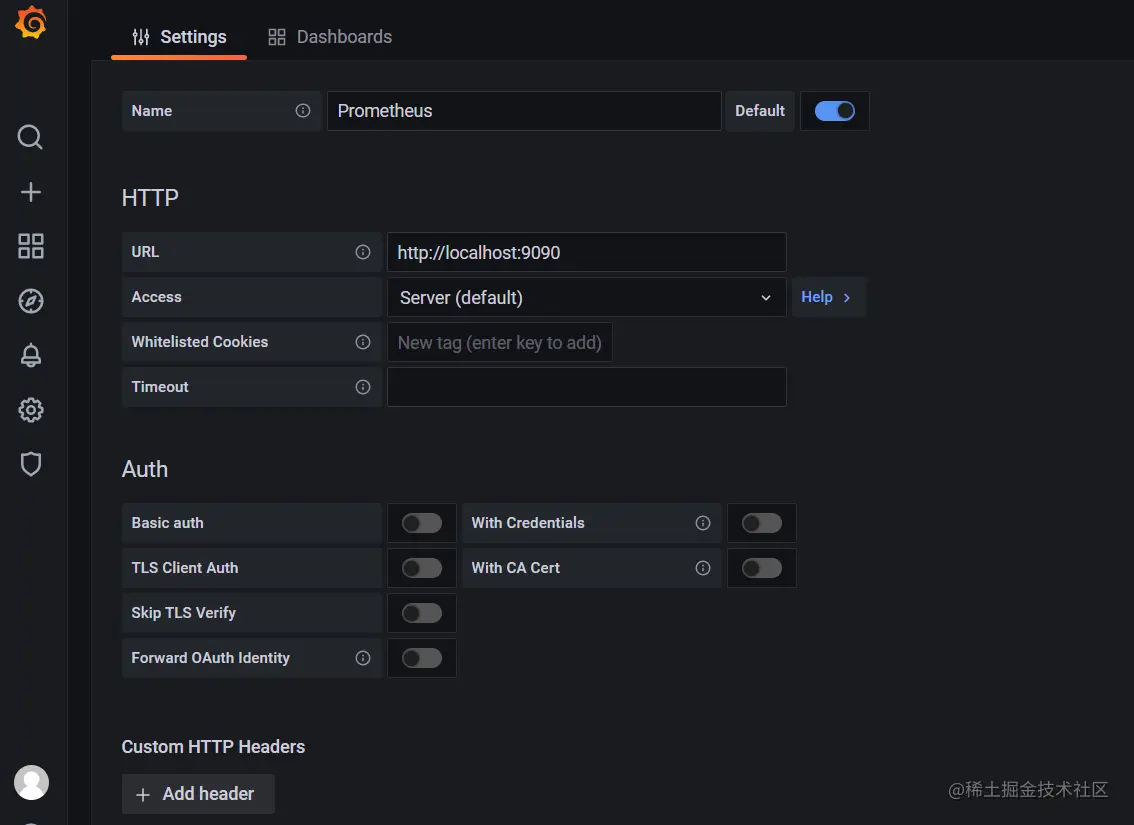The image size is (1134, 825).
Task: Click the user avatar icon
Action: coord(31,782)
